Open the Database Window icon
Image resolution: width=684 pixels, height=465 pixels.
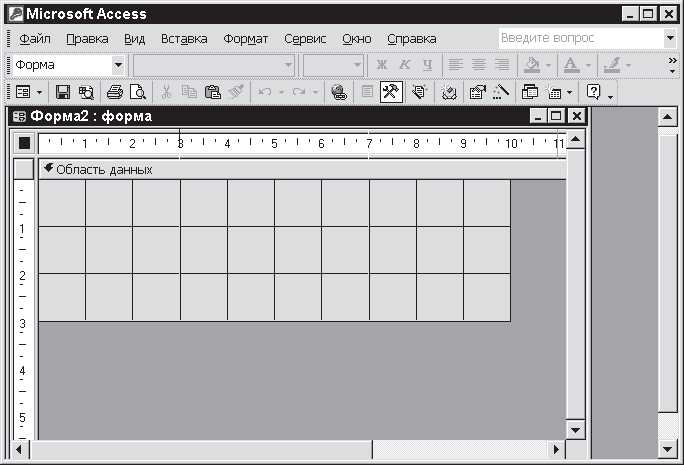click(x=530, y=92)
